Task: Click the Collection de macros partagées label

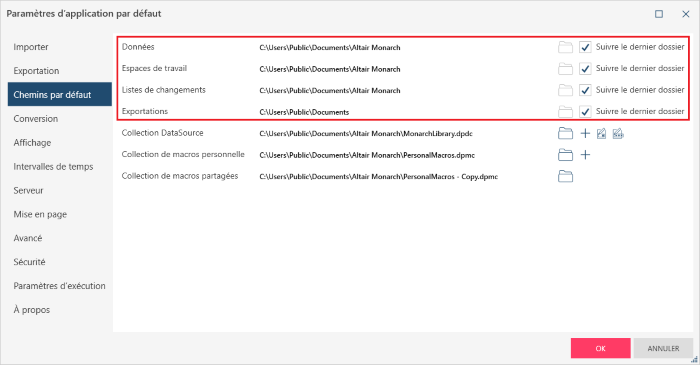Action: coord(180,176)
